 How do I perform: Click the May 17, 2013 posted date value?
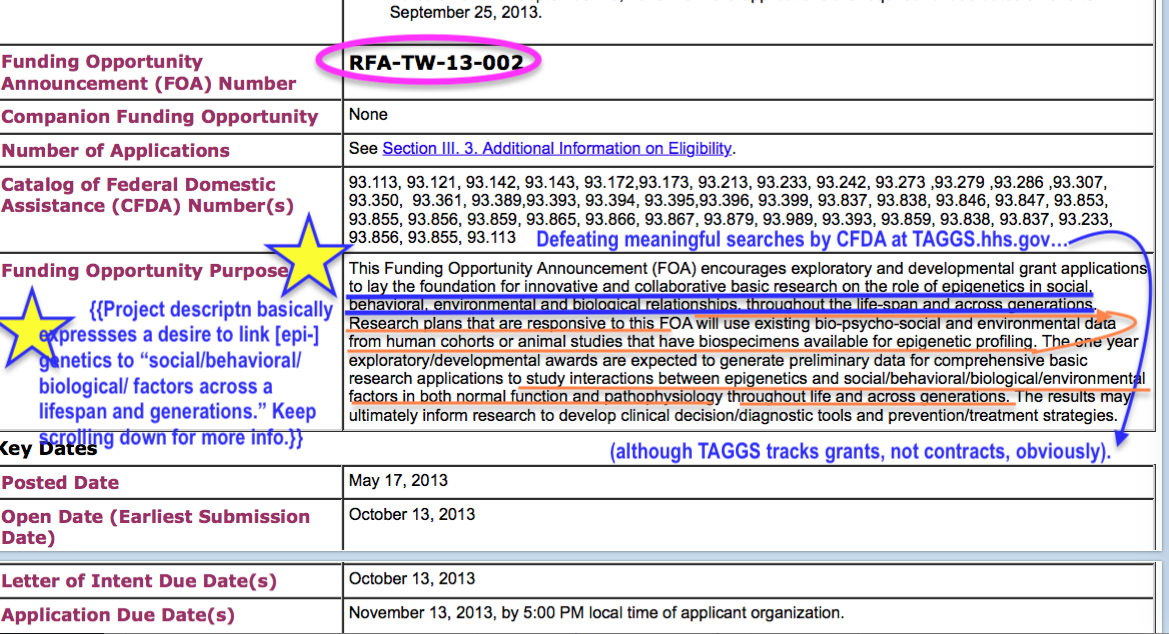(398, 481)
